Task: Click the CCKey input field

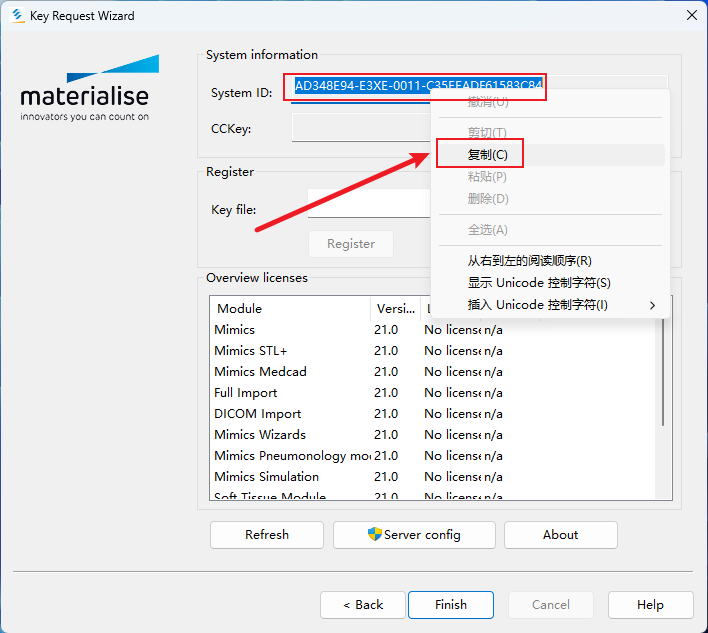Action: pos(361,128)
